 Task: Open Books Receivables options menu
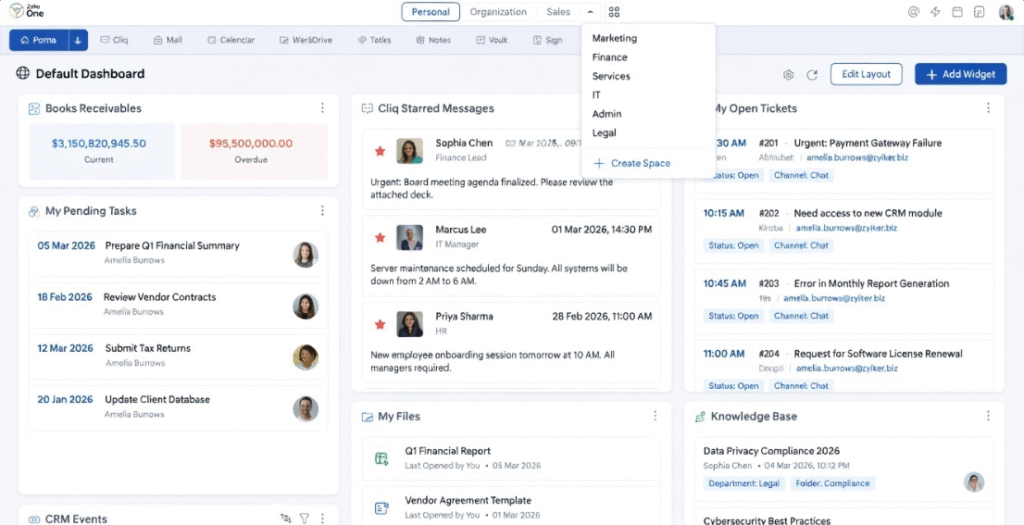tap(322, 108)
